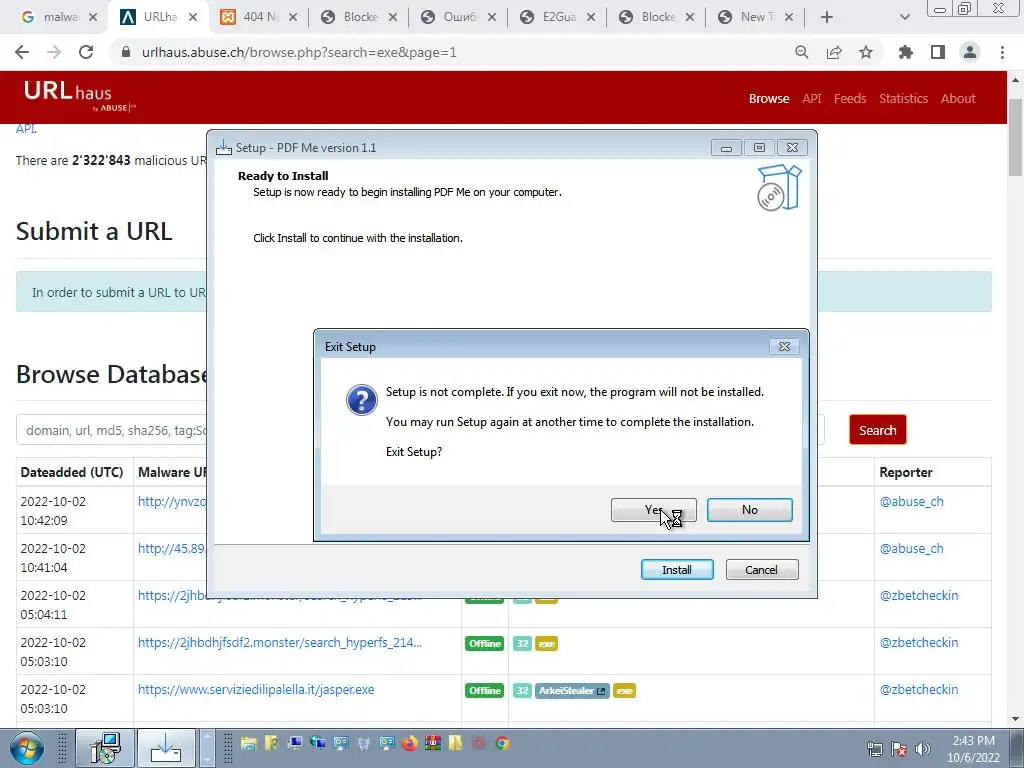The width and height of the screenshot is (1024, 768).
Task: Click the taskbar clock showing 2:43 PM
Action: pos(973,749)
